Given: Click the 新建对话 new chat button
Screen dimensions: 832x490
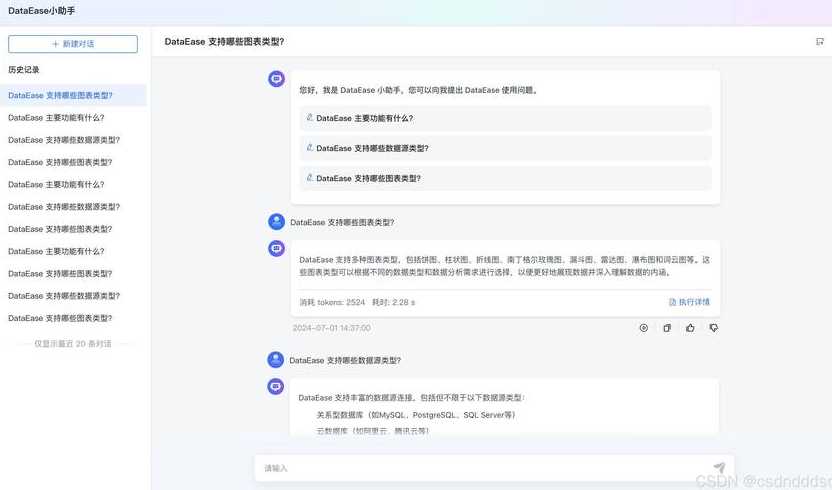Looking at the screenshot, I should [73, 44].
